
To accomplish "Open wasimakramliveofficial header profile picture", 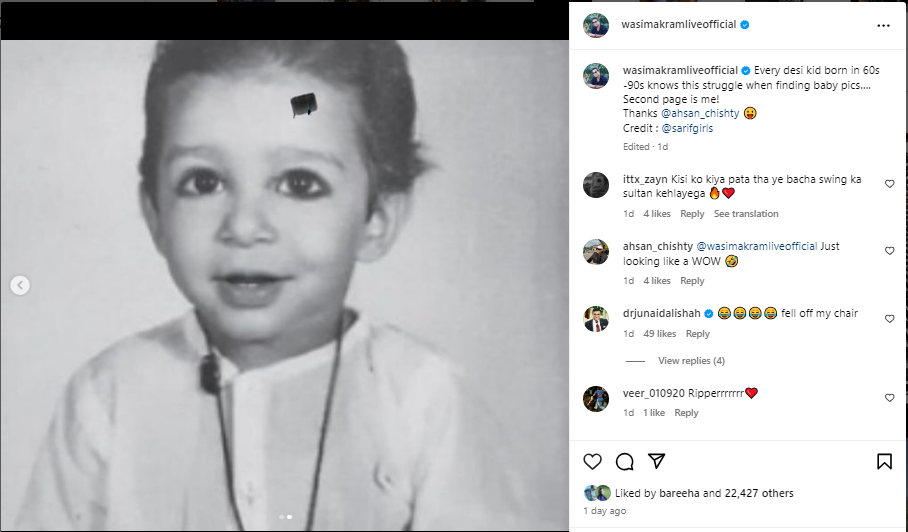I will point(596,25).
